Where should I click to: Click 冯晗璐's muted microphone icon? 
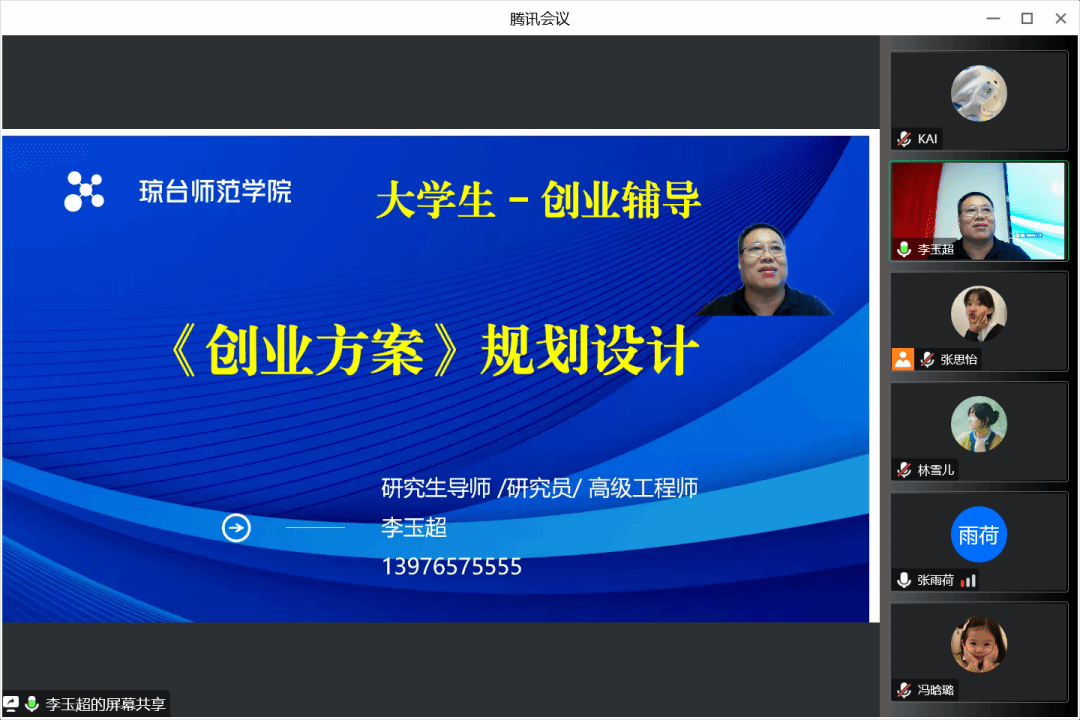904,689
